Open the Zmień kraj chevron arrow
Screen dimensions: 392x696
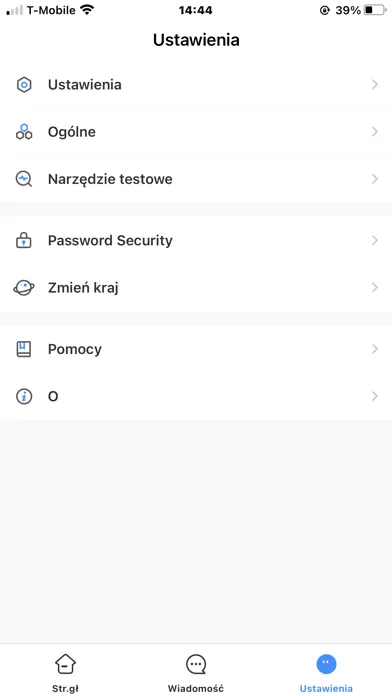(375, 288)
